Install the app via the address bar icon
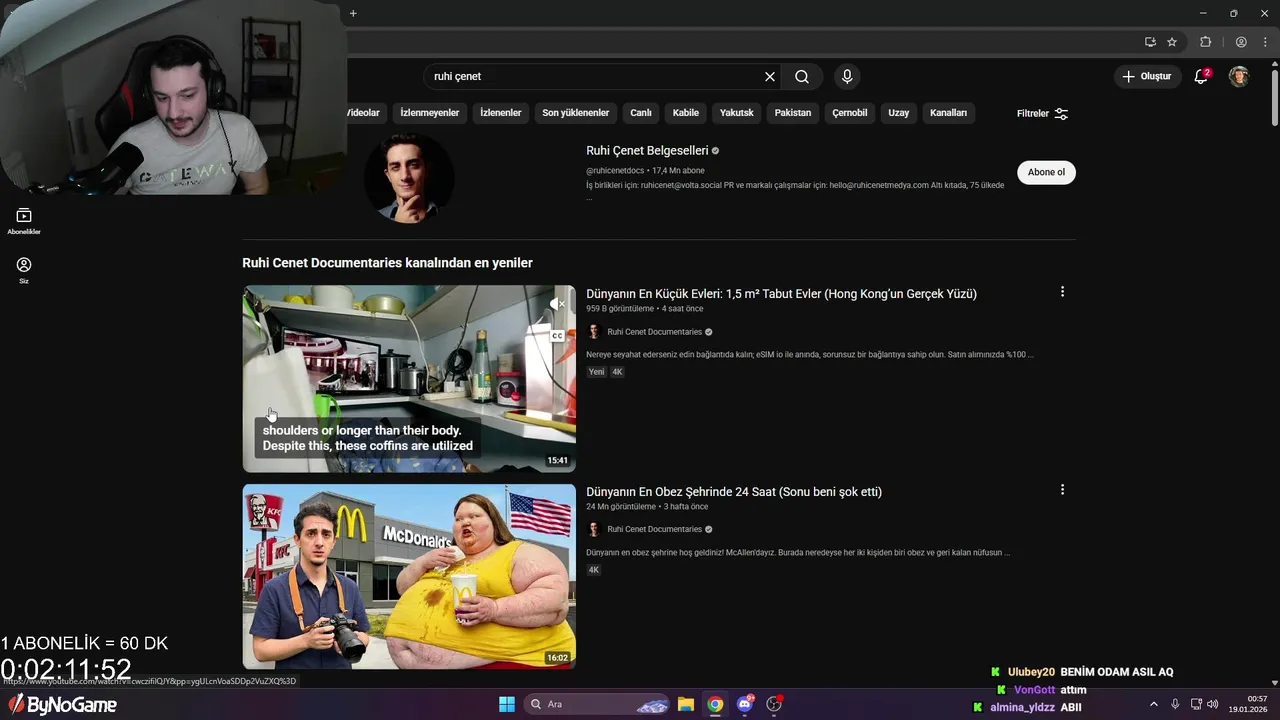1280x720 pixels. pos(1150,42)
